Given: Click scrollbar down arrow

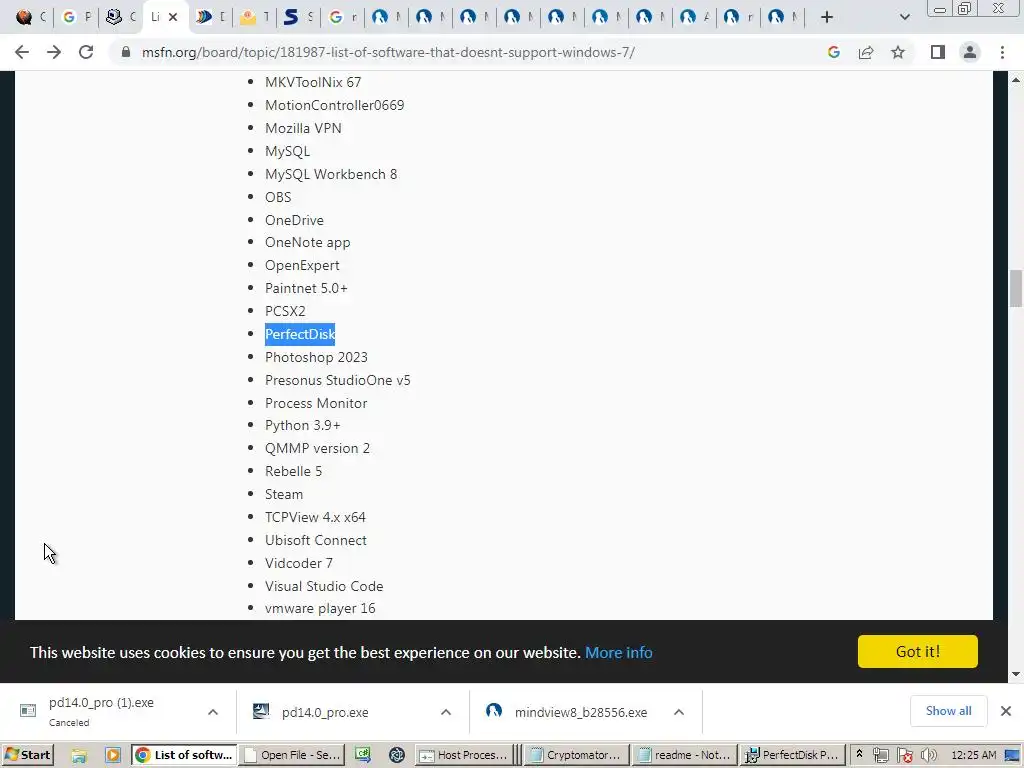Looking at the screenshot, I should 1016,675.
